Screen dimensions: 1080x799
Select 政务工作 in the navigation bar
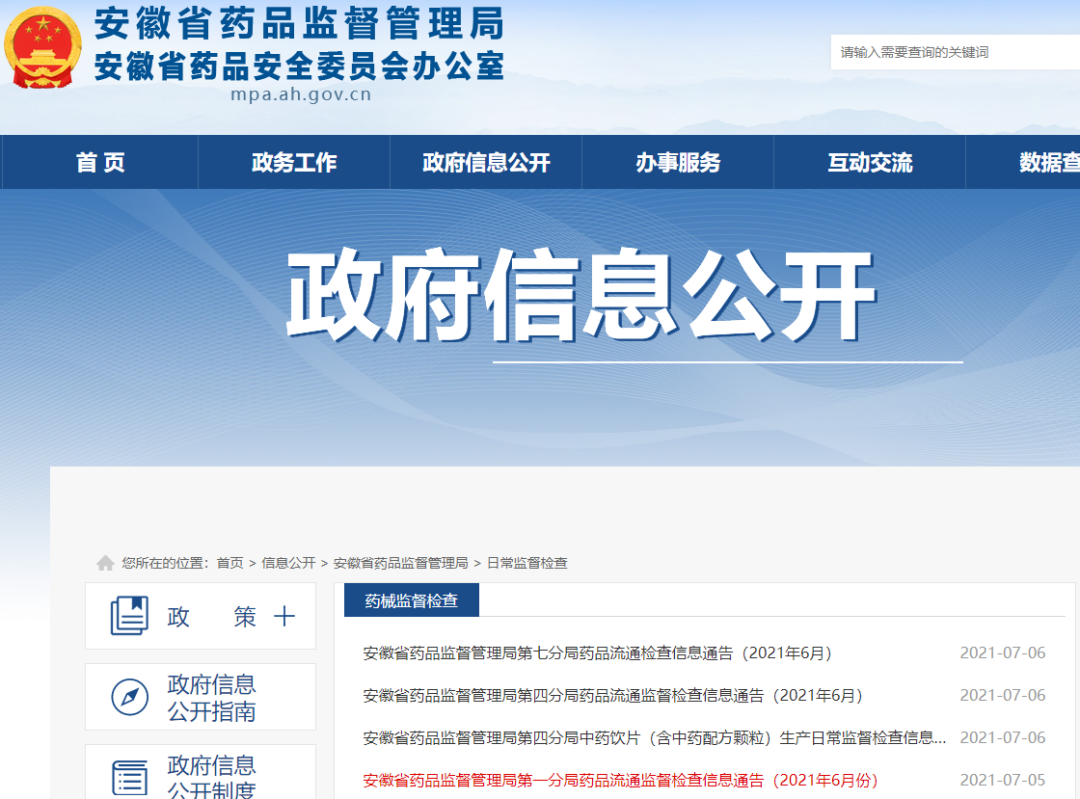[x=294, y=163]
